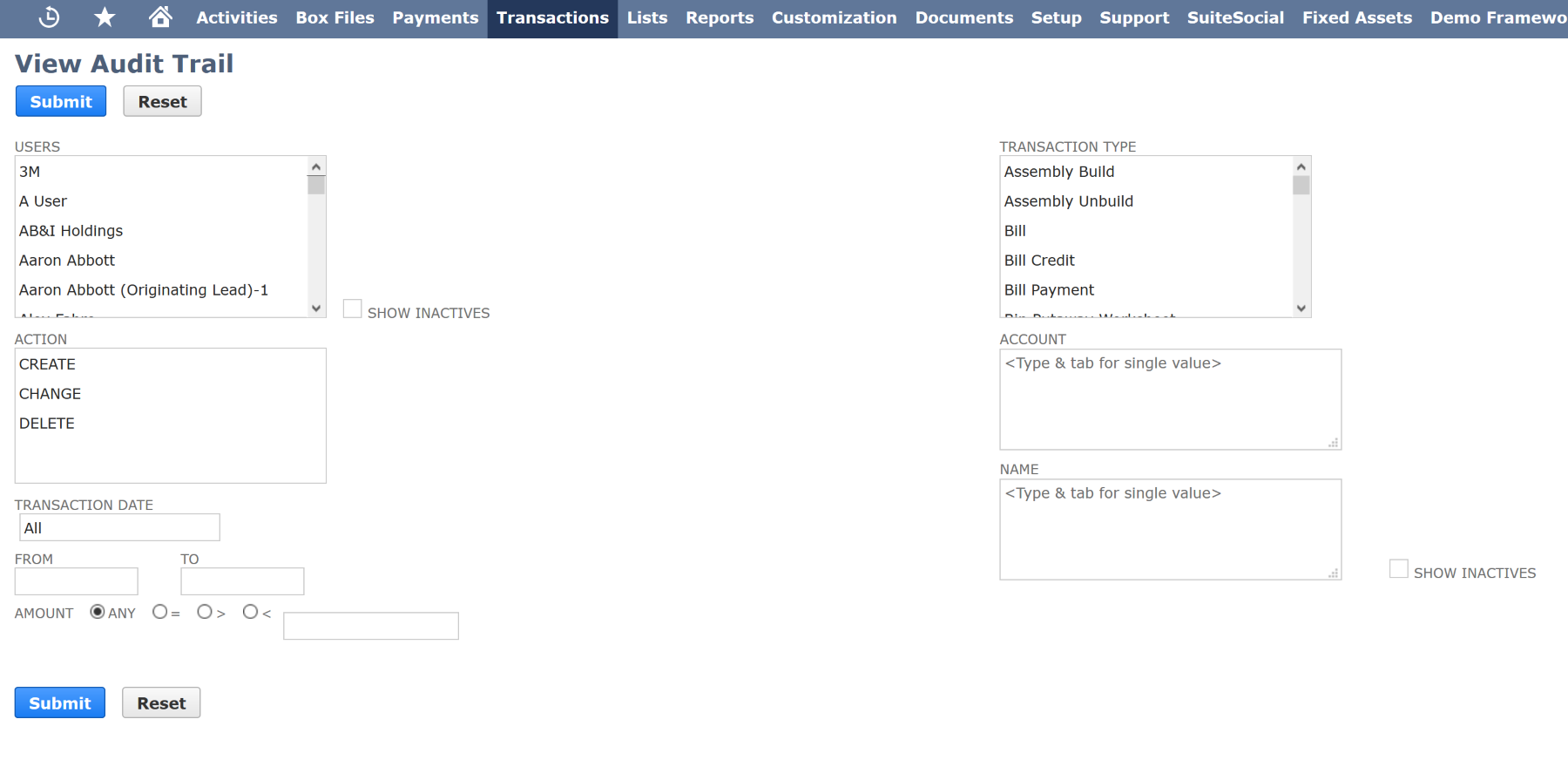This screenshot has width=1568, height=760.
Task: Open the Activities menu
Action: pos(237,17)
